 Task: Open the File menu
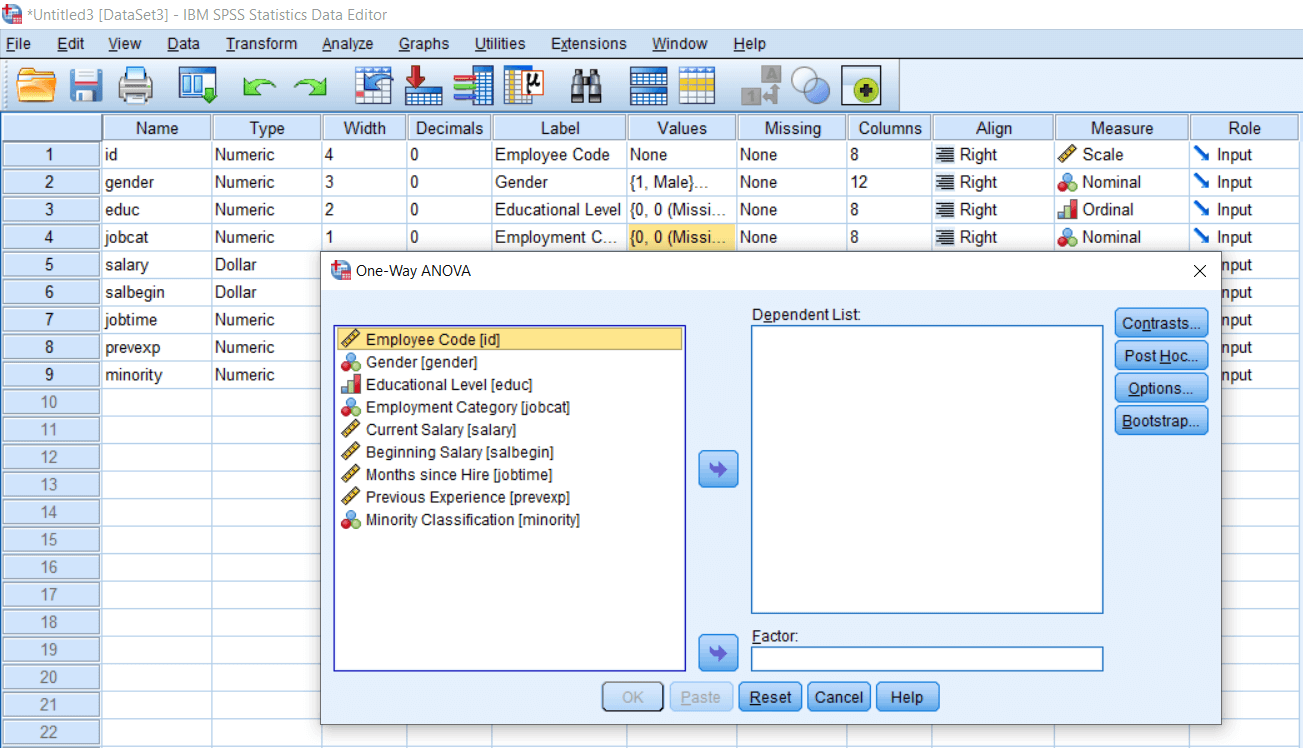(18, 44)
